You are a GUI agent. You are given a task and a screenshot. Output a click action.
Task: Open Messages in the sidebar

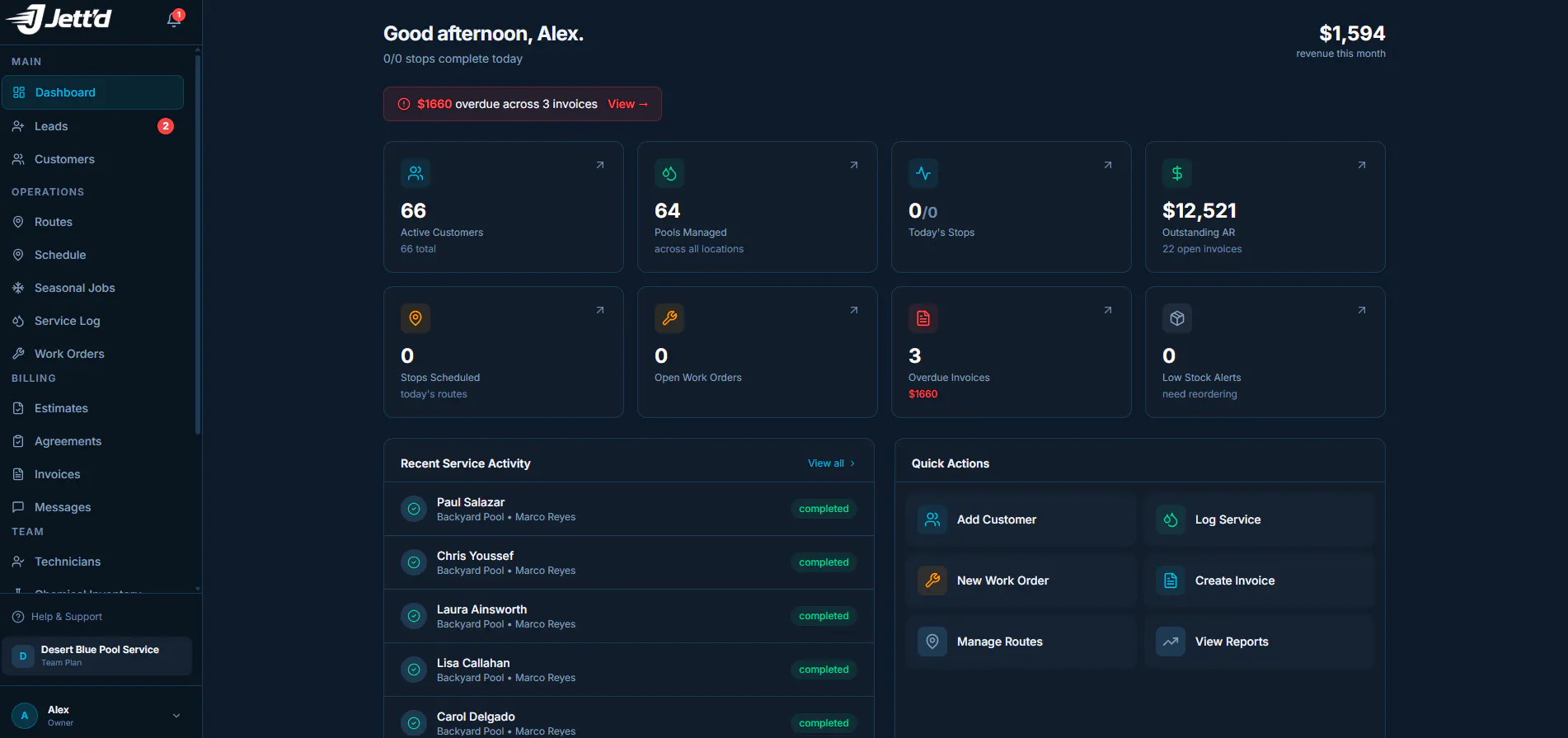tap(92, 507)
